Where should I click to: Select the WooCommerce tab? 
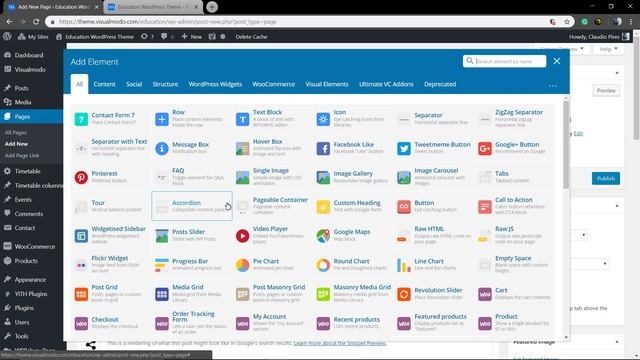[x=273, y=84]
